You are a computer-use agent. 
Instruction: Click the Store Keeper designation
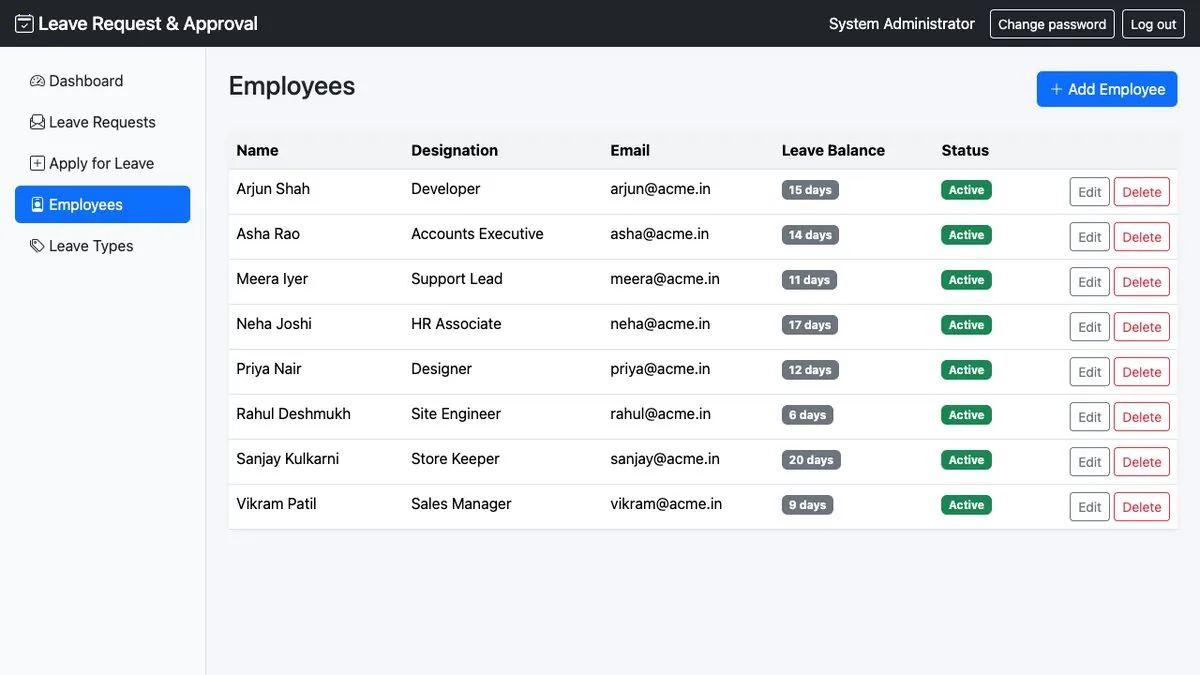pyautogui.click(x=455, y=459)
